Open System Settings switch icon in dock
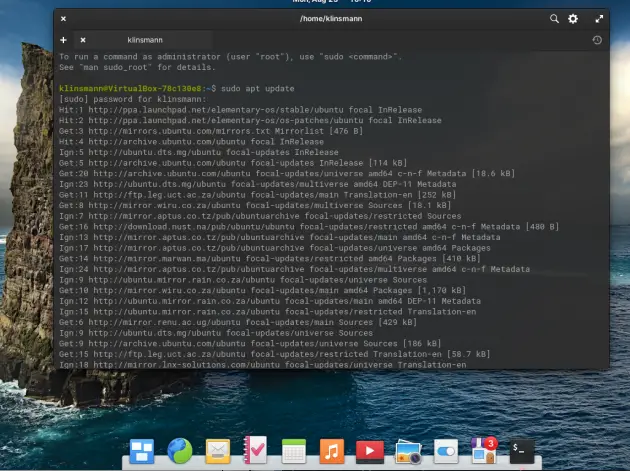This screenshot has width=630, height=471. tap(446, 451)
